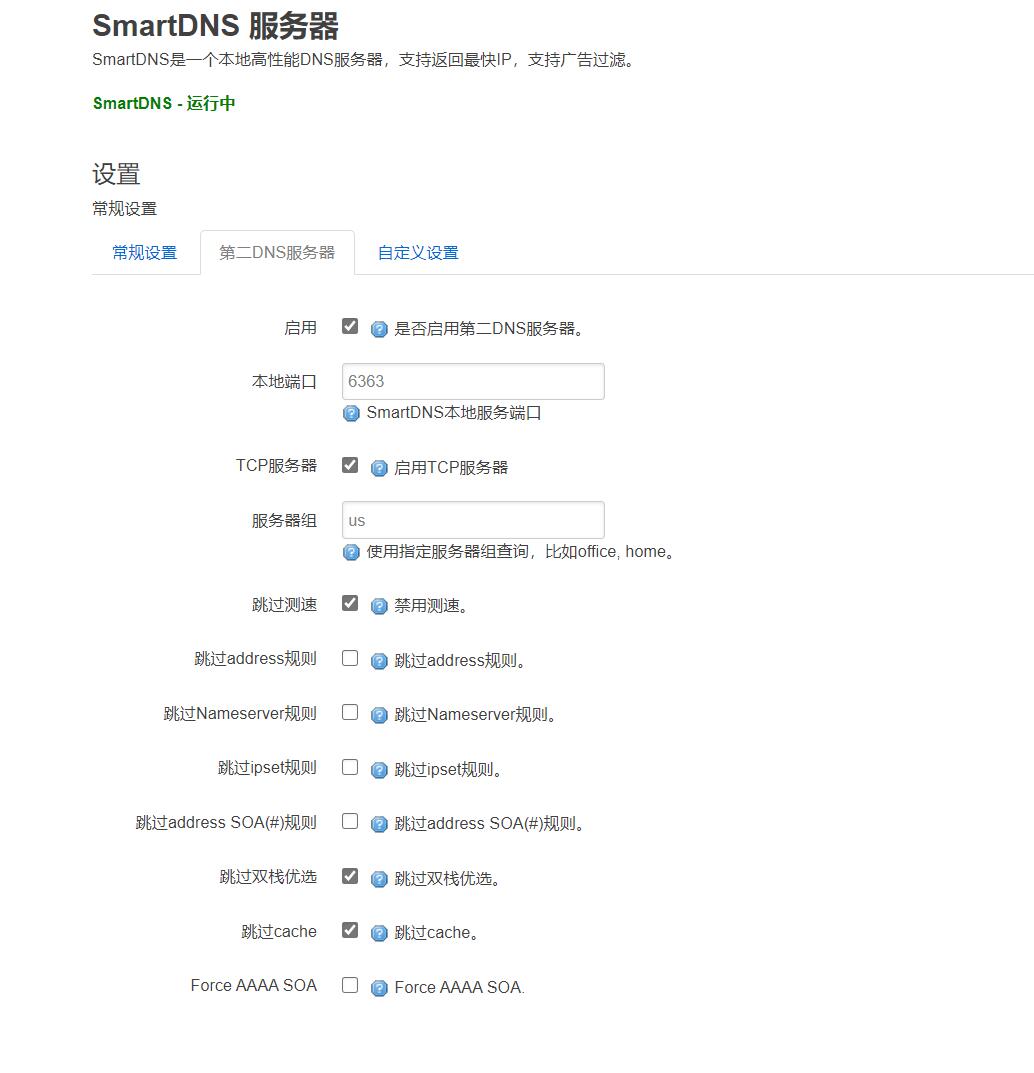Open the 自定义设置 tab

[418, 253]
